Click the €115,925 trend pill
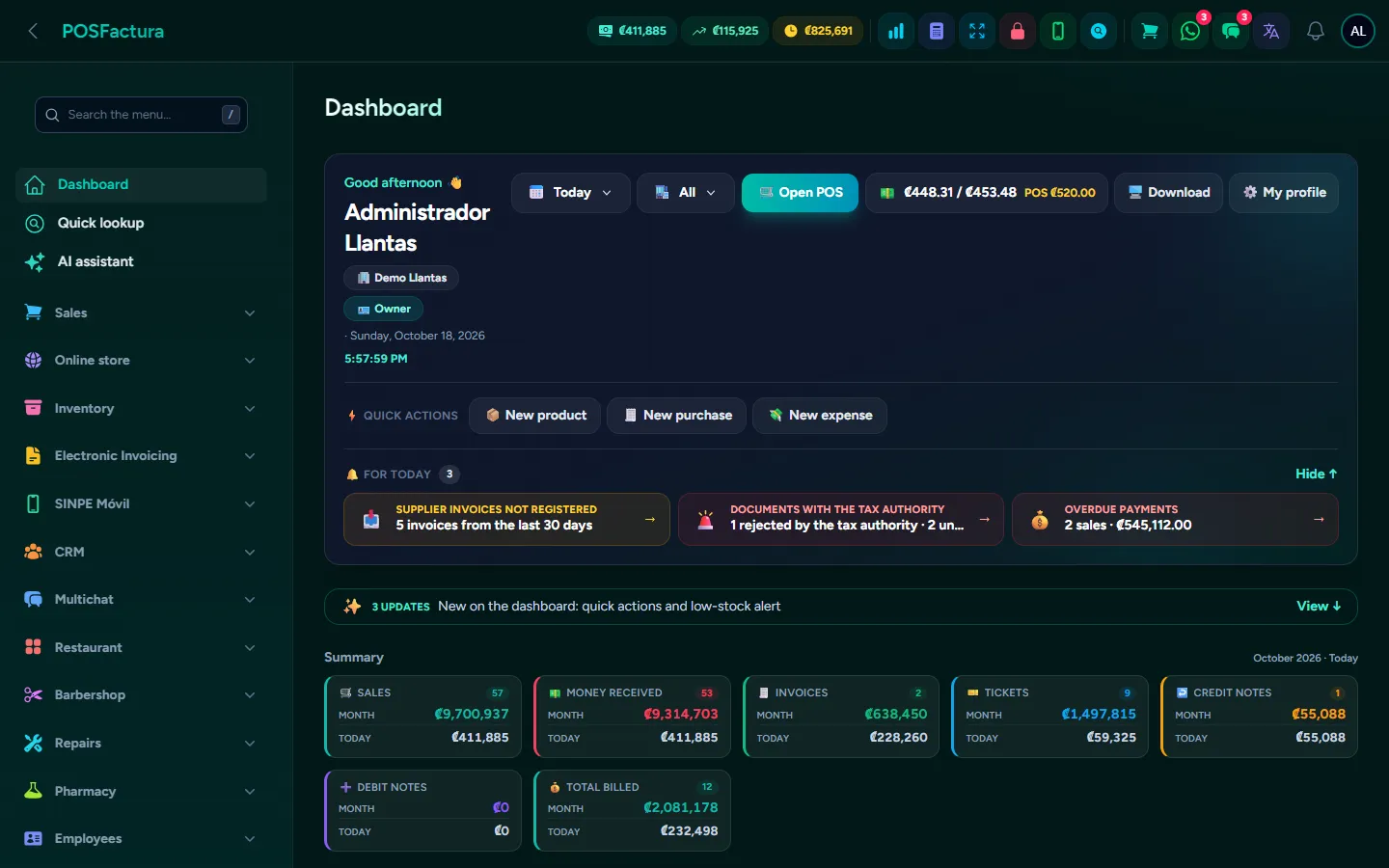 pos(725,31)
